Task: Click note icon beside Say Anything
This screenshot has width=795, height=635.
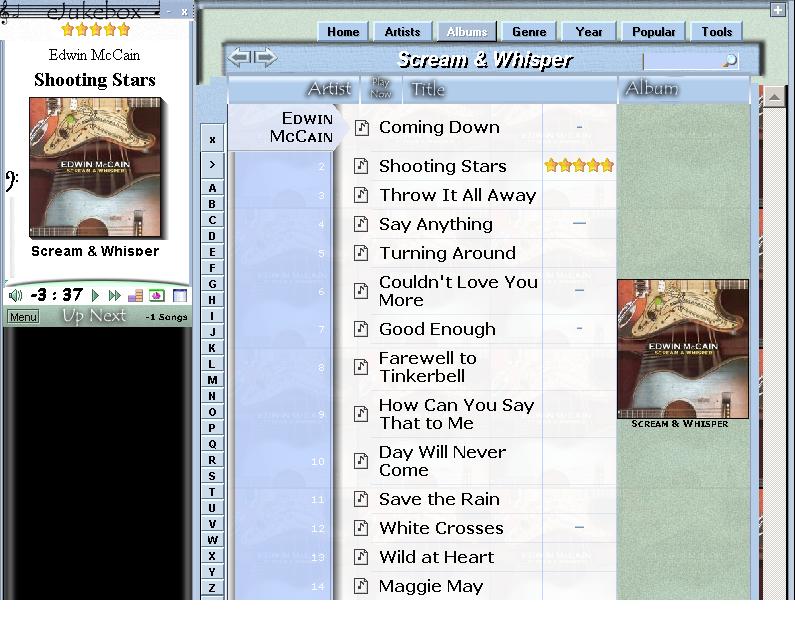Action: 361,224
